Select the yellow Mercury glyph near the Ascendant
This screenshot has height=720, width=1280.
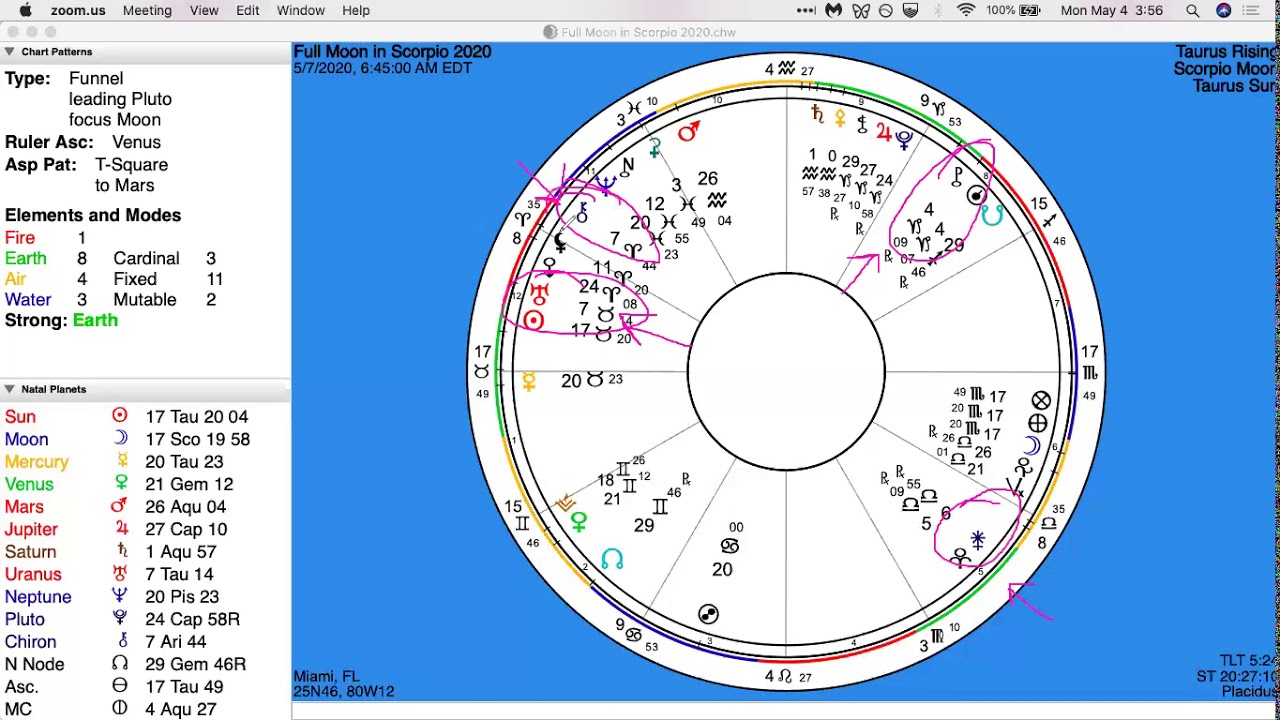529,381
